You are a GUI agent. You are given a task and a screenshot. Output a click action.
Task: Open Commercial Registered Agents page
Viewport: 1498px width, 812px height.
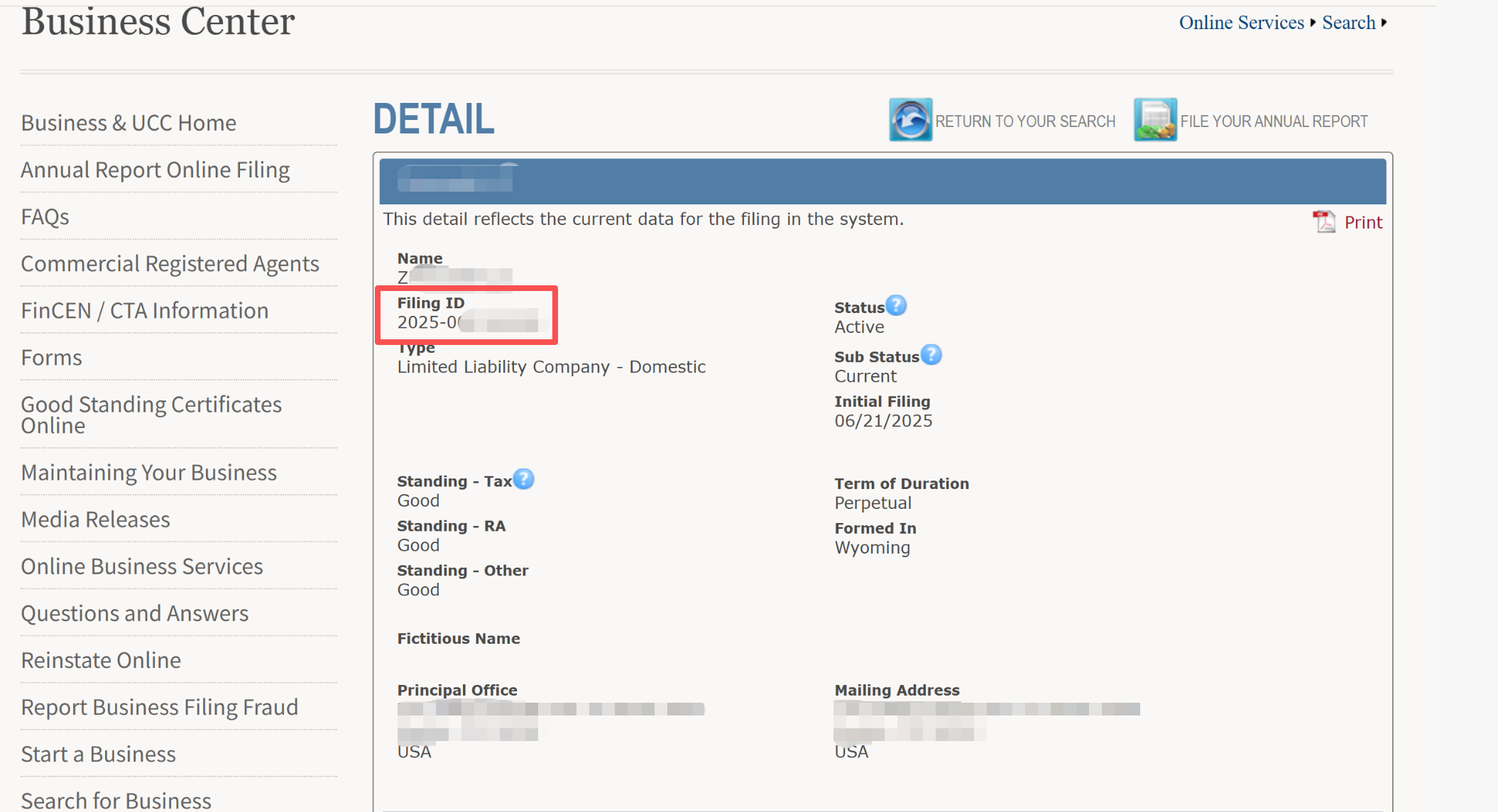coord(170,263)
